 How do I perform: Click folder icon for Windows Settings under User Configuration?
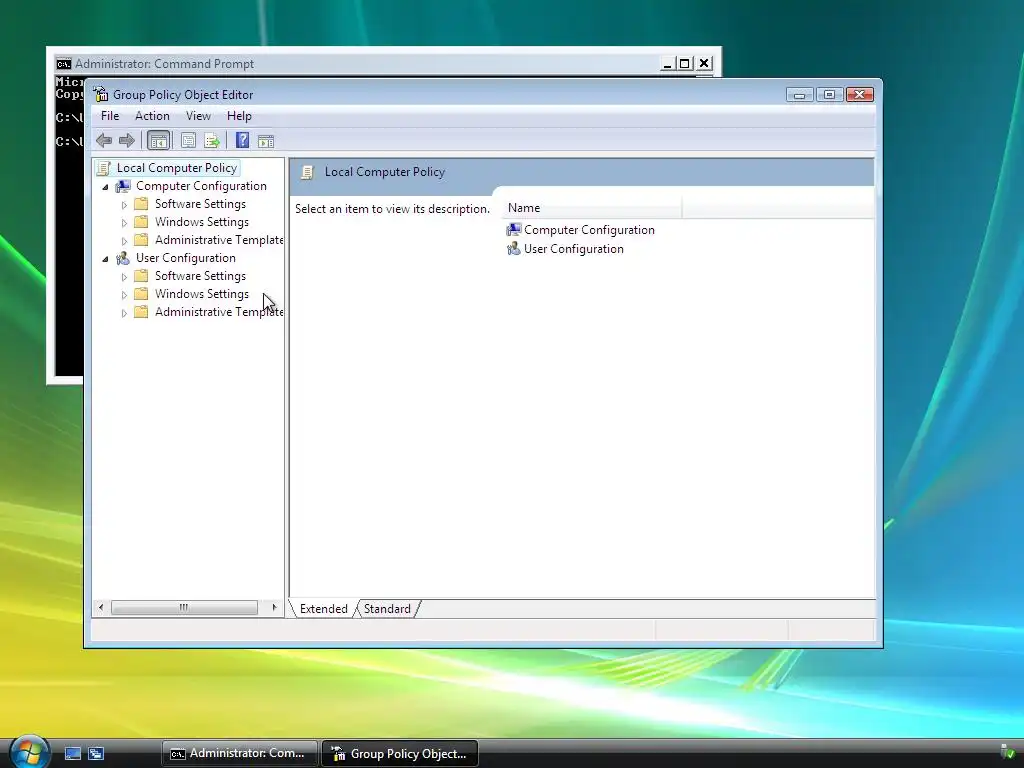pos(141,294)
